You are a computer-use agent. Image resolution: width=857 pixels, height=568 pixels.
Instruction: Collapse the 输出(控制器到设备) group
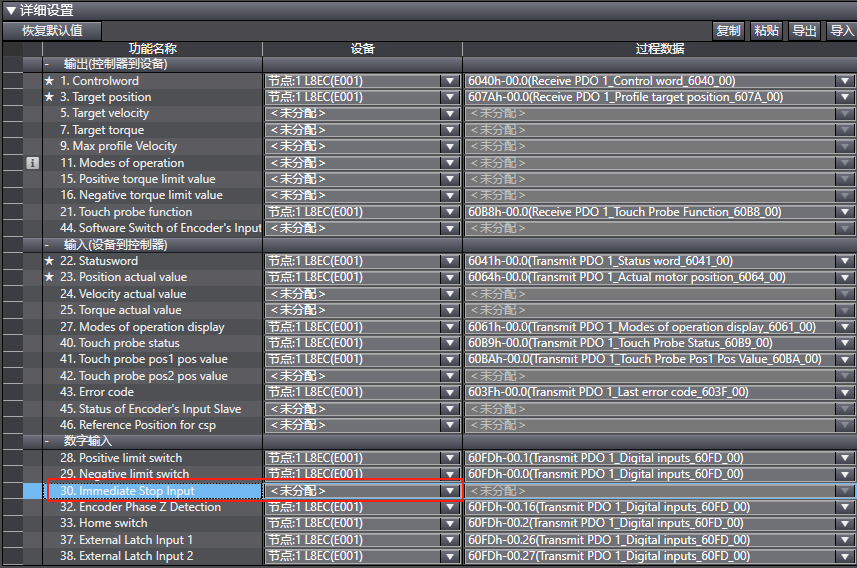[x=47, y=64]
